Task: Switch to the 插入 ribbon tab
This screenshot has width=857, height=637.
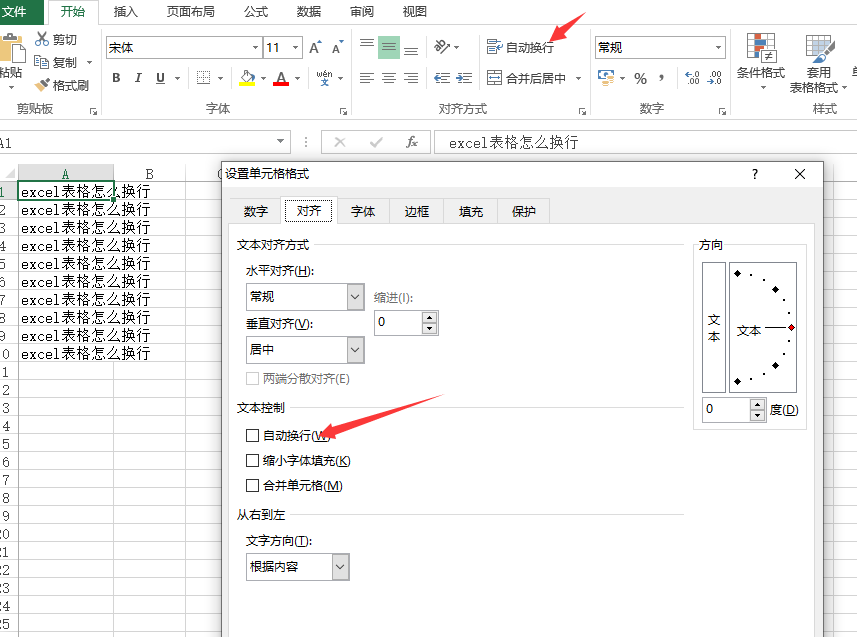Action: (126, 11)
